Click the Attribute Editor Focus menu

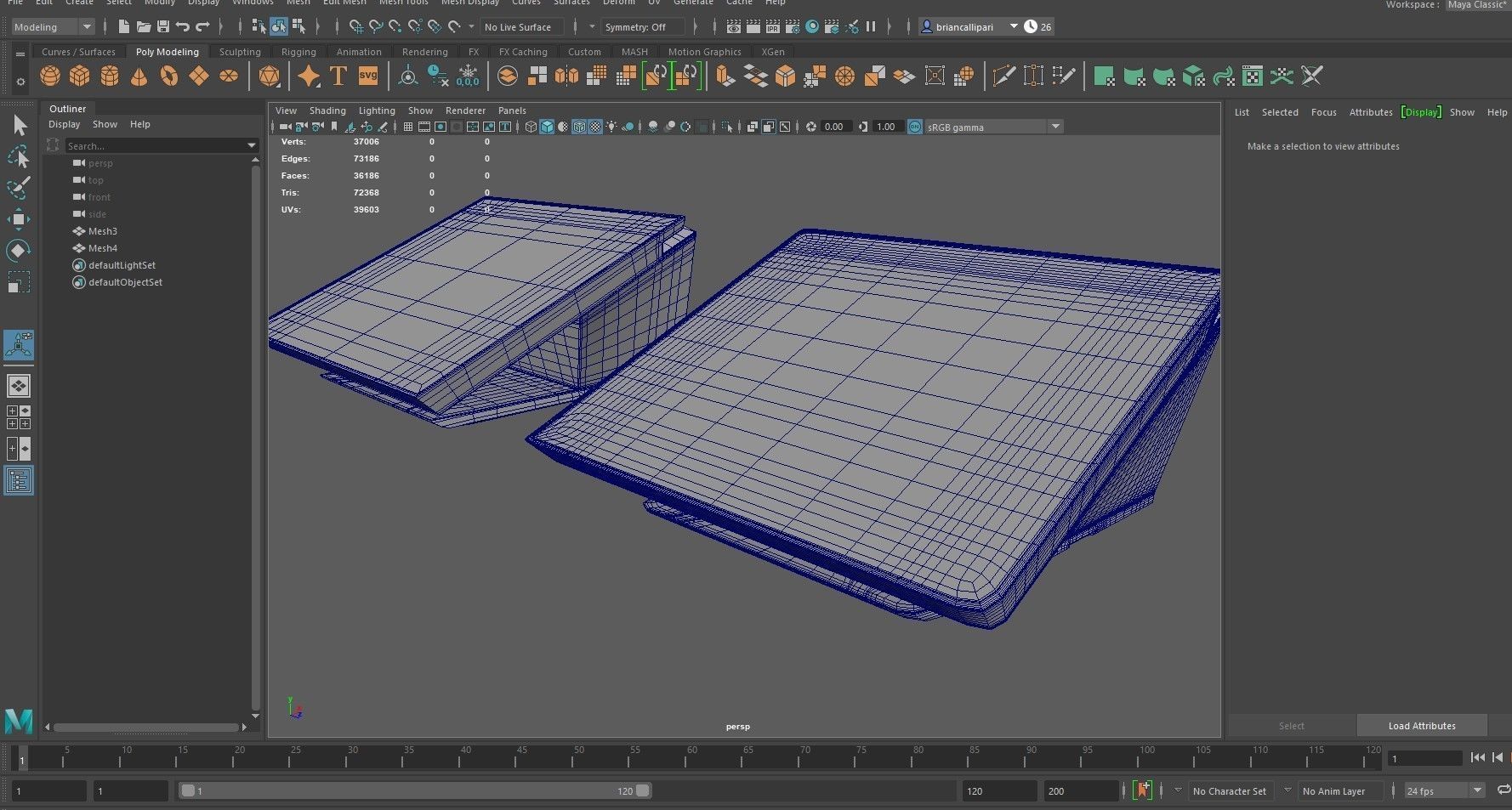tap(1323, 112)
